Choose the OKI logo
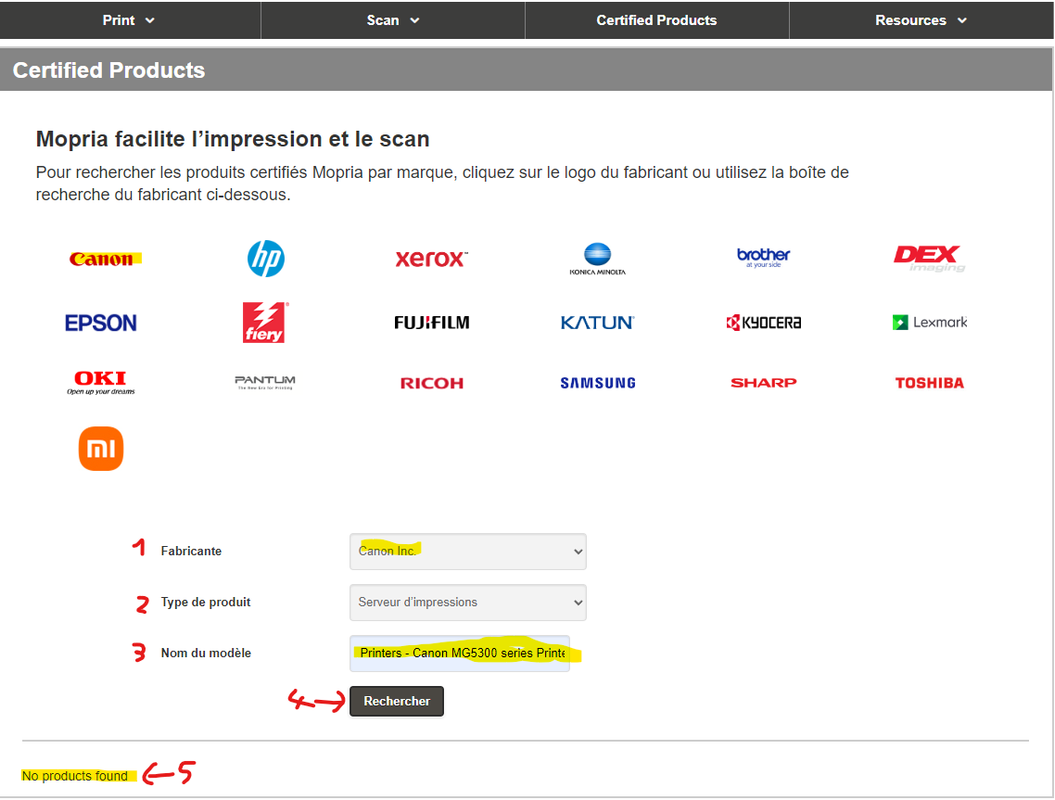Screen dimensions: 1055x800 101,382
